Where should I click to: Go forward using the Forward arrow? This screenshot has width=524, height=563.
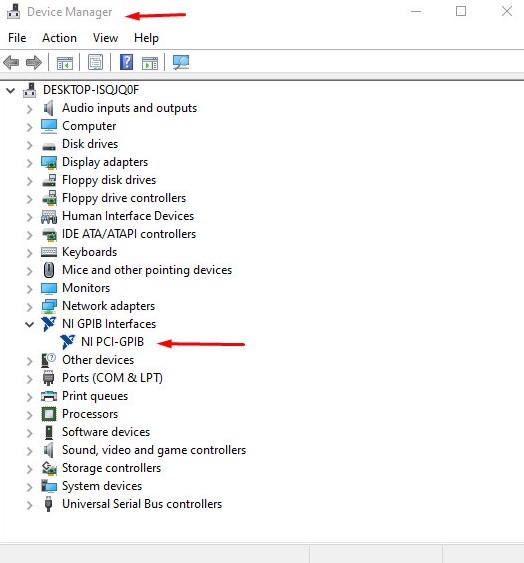coord(34,62)
